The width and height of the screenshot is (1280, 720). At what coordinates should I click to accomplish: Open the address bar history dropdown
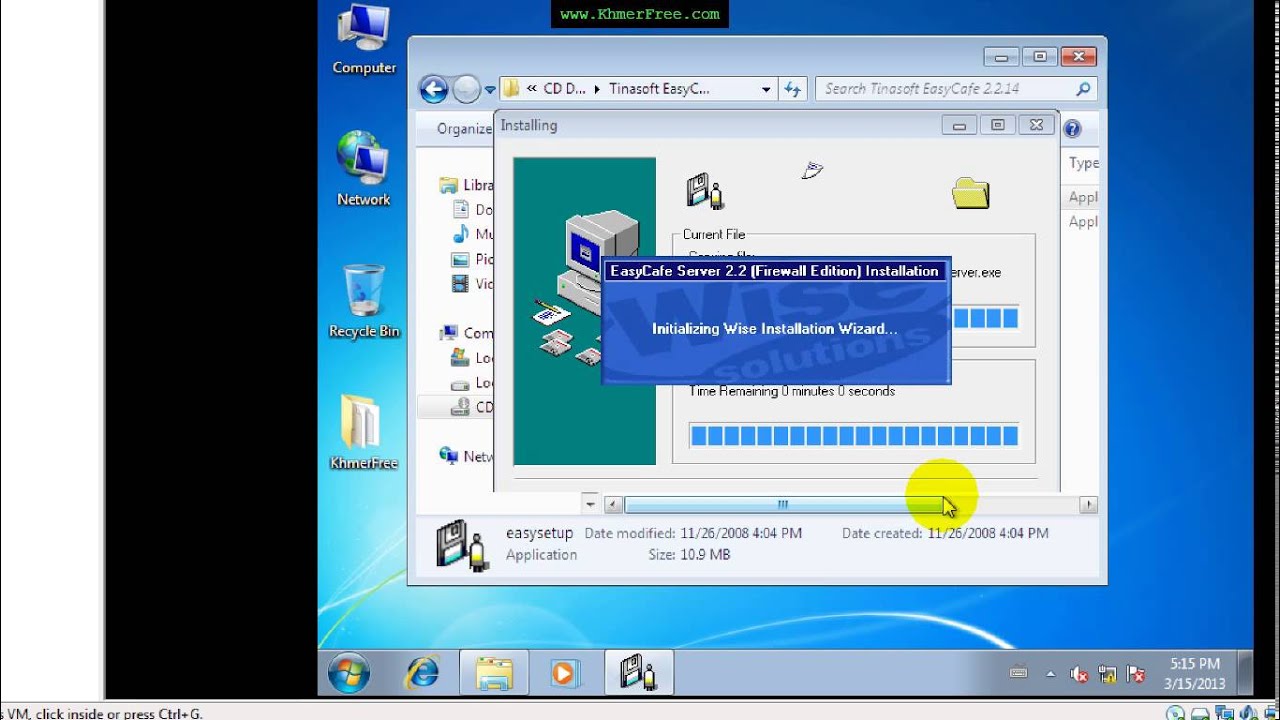[766, 89]
